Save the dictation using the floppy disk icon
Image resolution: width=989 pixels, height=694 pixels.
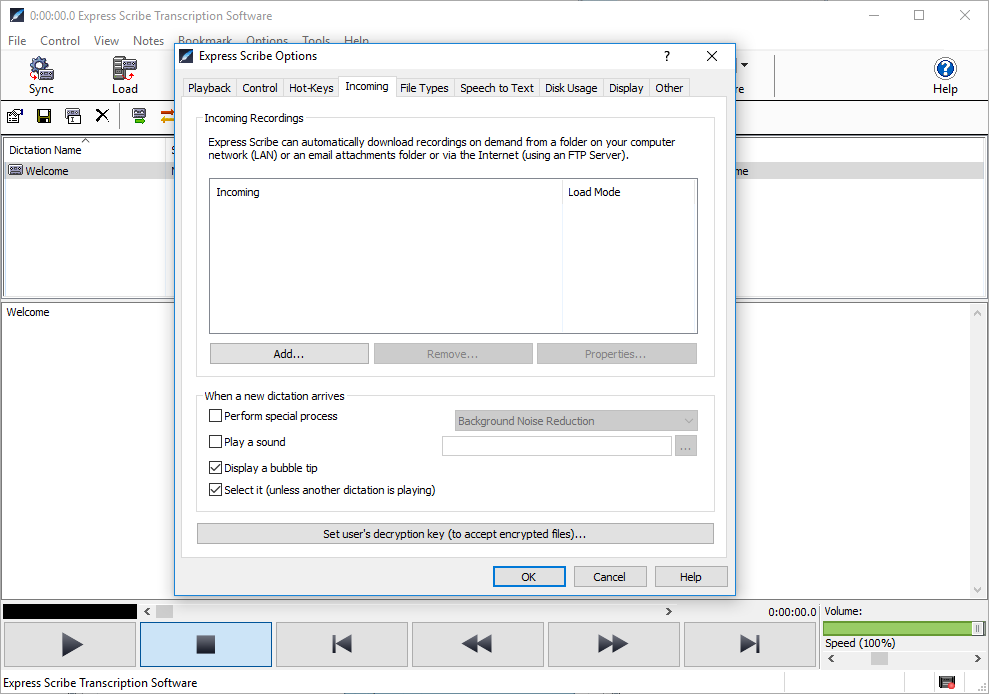(x=44, y=116)
